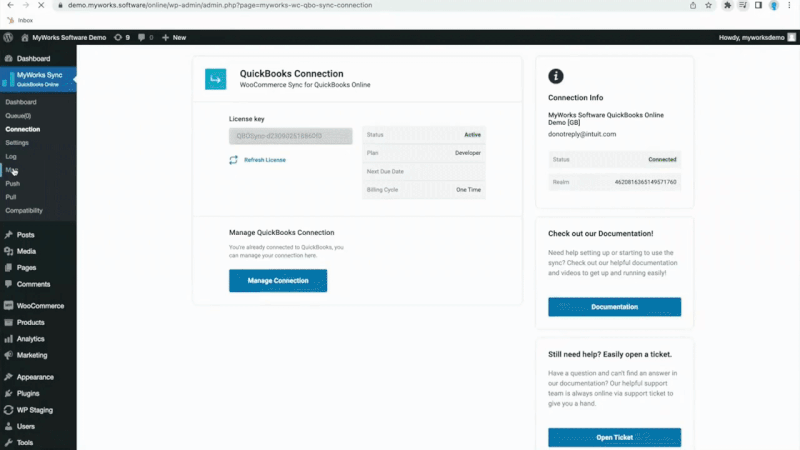Open the Compatibility submenu item

click(x=24, y=211)
